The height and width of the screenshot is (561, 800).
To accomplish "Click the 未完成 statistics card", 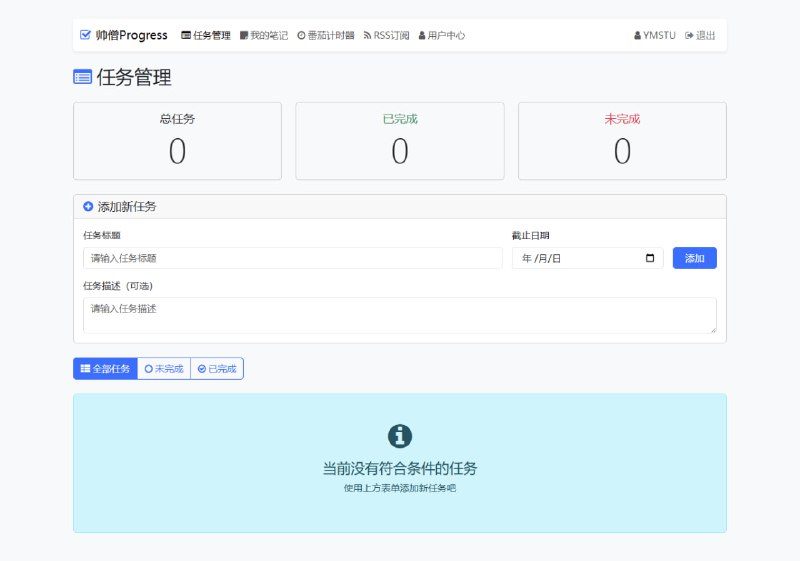I will [622, 141].
